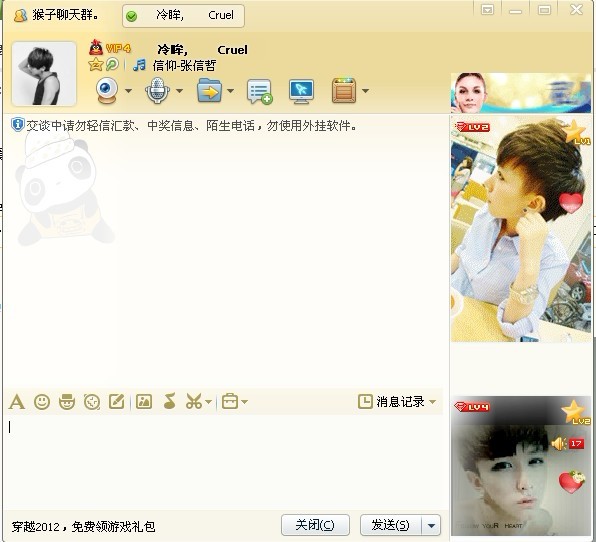Click the LV1 gold star on top QQ show
The height and width of the screenshot is (542, 596).
click(576, 133)
